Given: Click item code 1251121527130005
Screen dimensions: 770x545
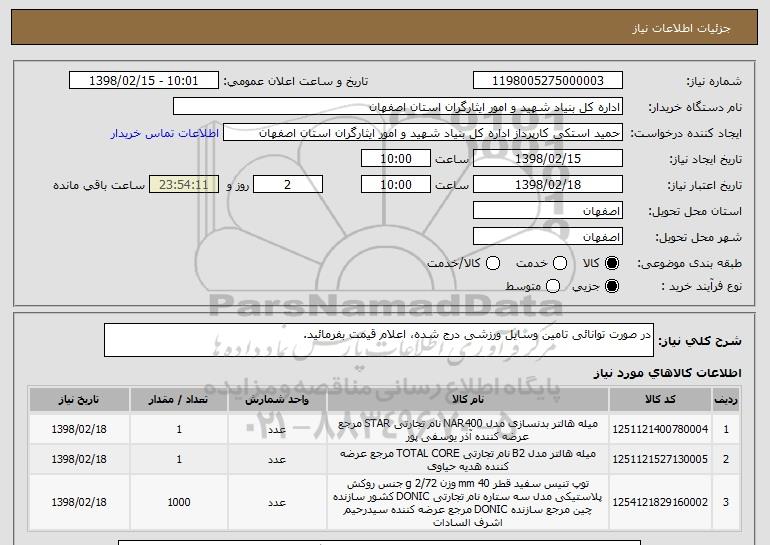Looking at the screenshot, I should click(x=660, y=459).
